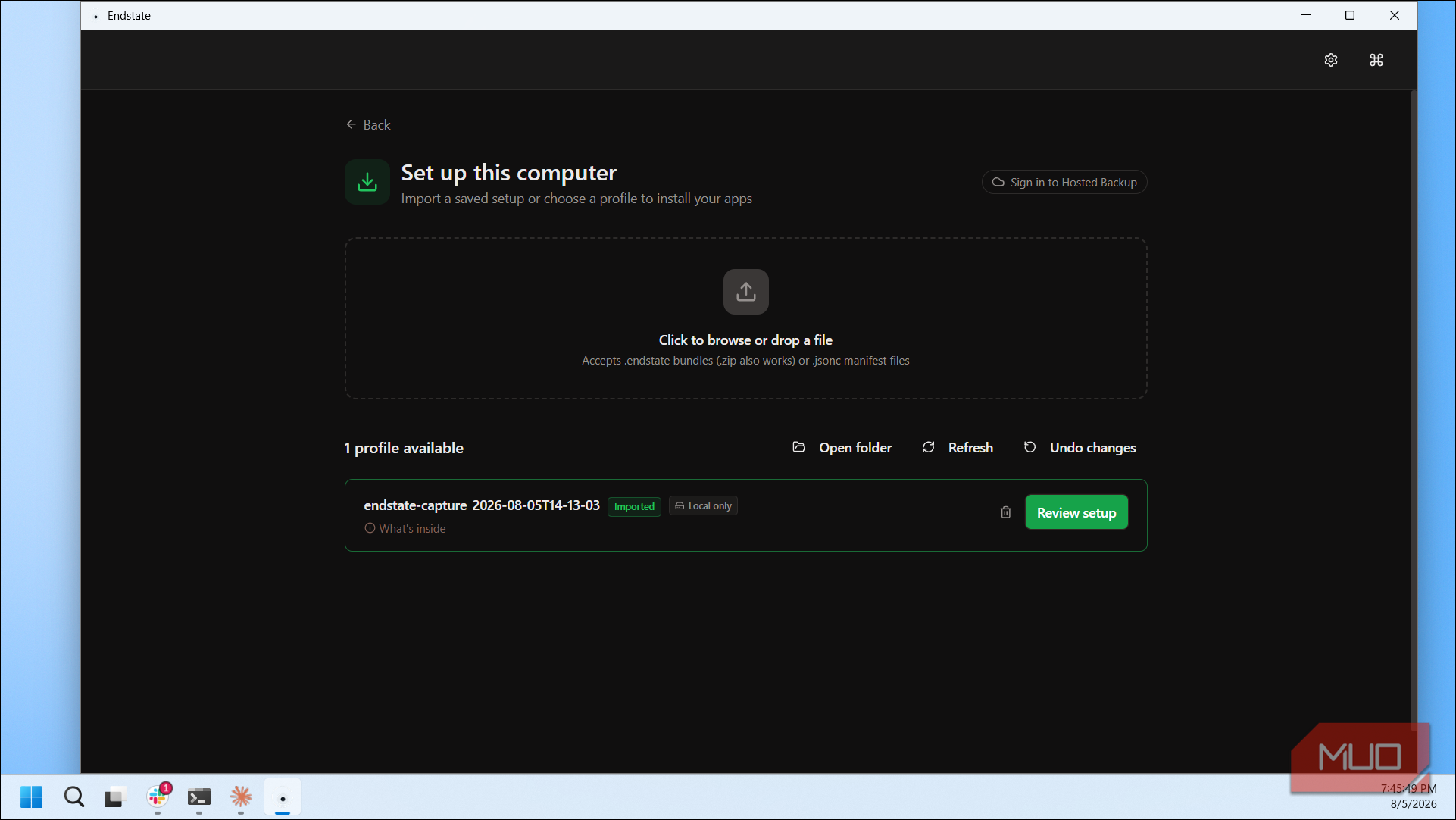Minimize the Endstate window

1306,15
